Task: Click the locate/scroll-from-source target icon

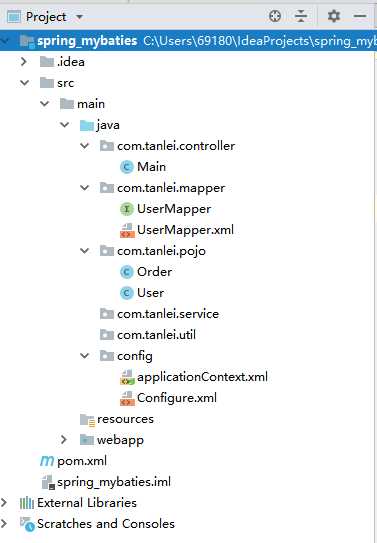Action: click(x=275, y=16)
